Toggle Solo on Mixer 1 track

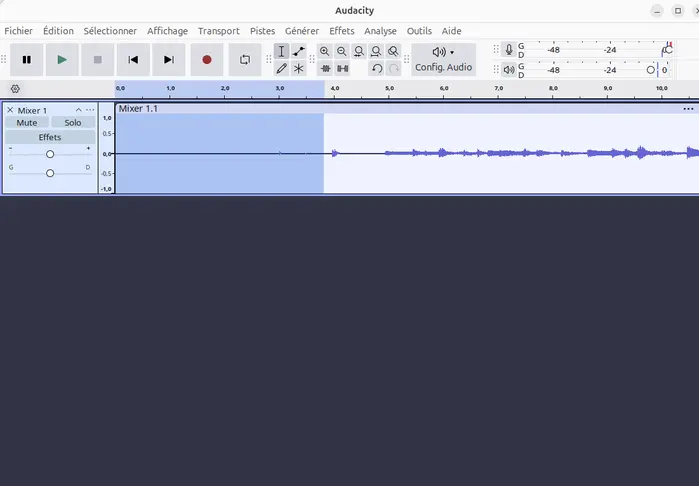(x=73, y=123)
